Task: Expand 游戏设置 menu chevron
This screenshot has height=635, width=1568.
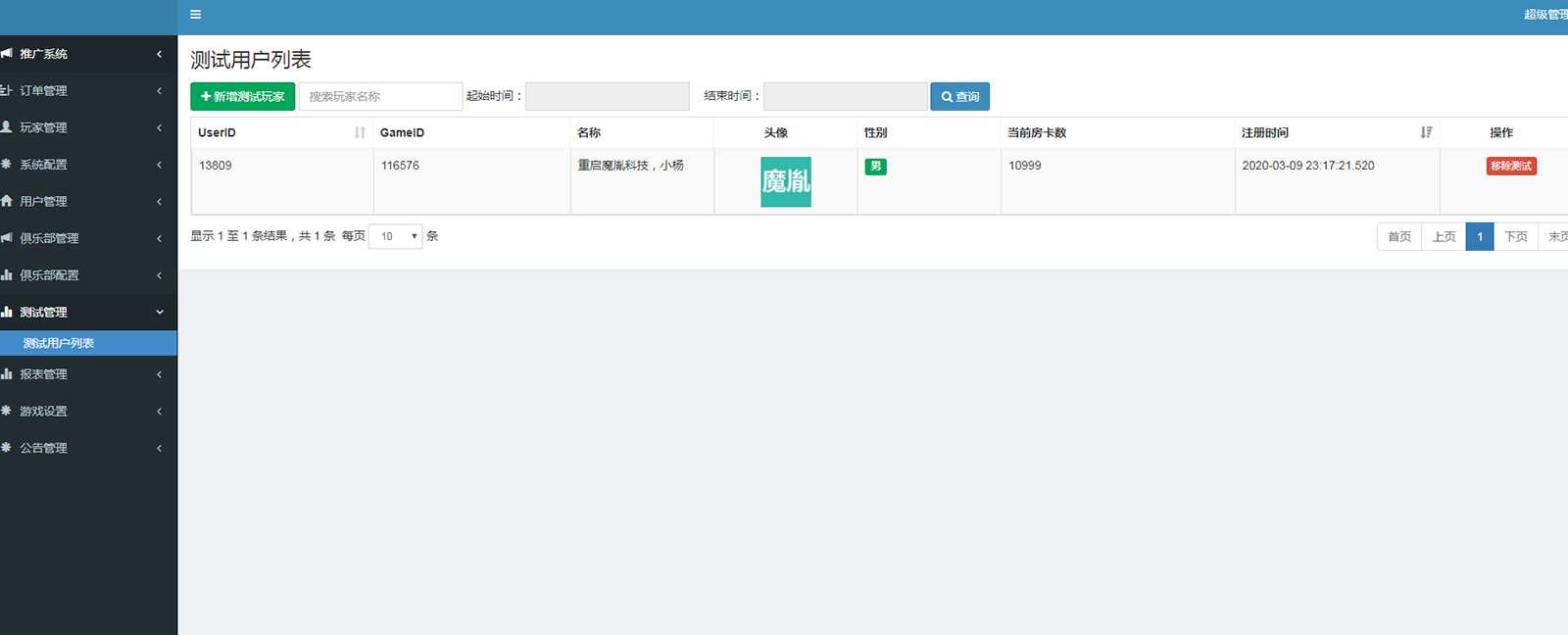Action: (x=160, y=412)
